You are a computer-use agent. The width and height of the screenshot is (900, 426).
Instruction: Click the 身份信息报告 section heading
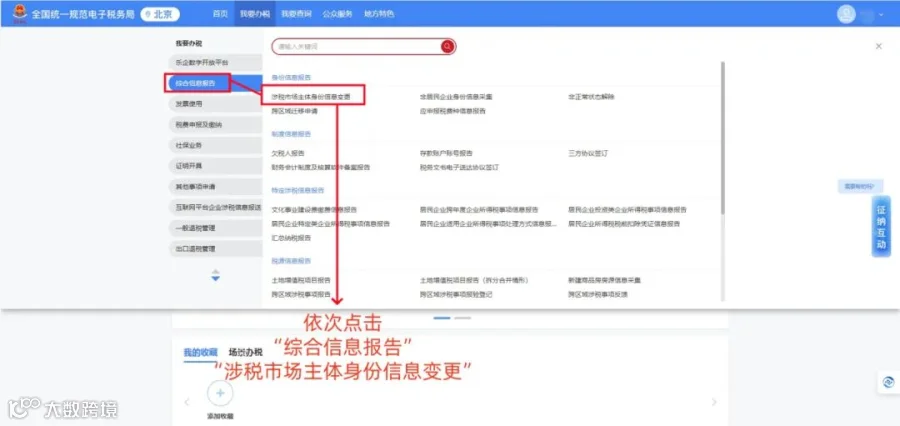291,77
